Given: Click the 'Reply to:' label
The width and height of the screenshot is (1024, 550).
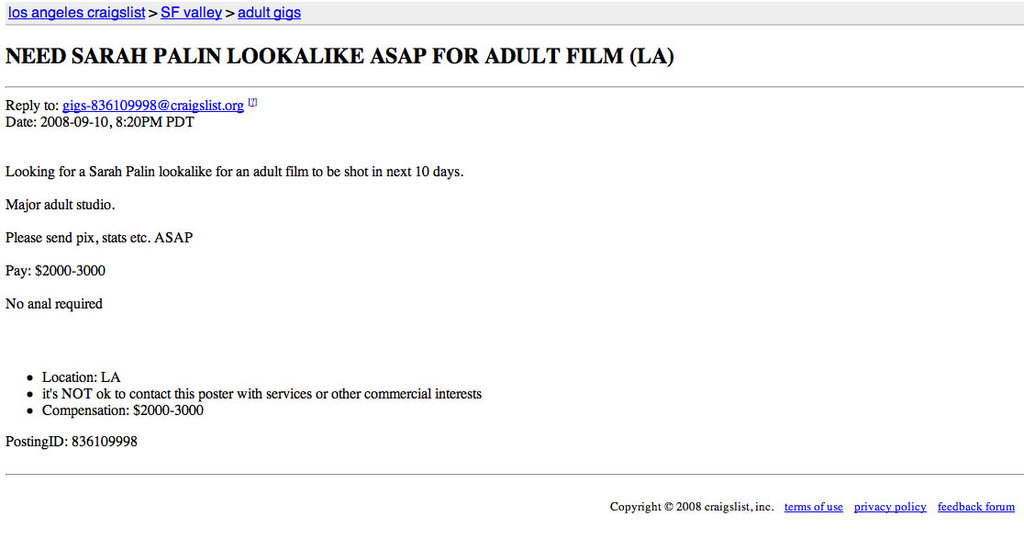Looking at the screenshot, I should point(31,106).
